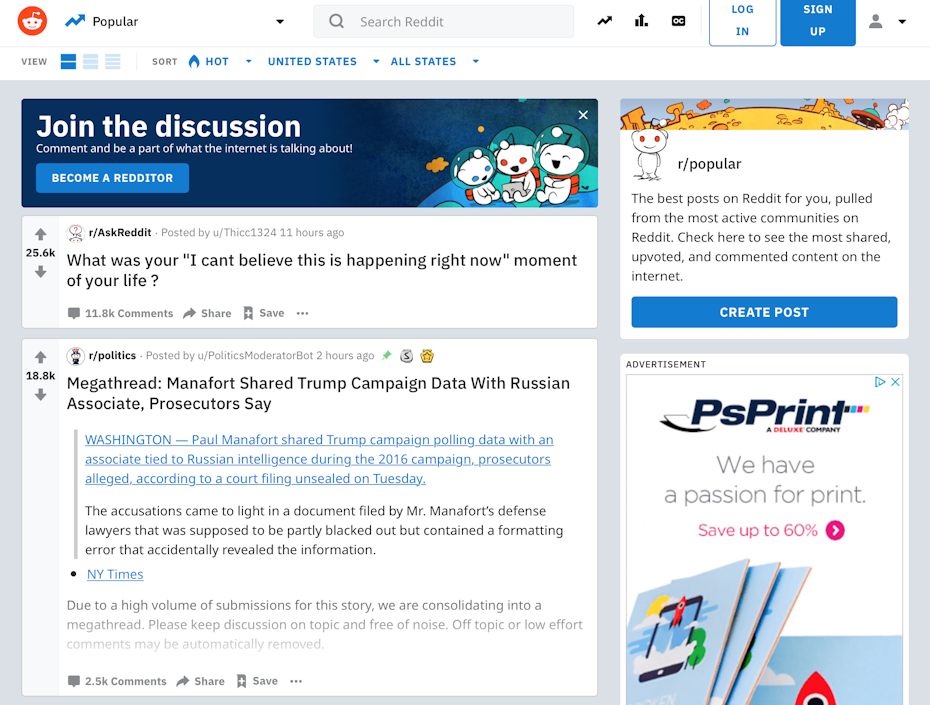The width and height of the screenshot is (930, 705).
Task: Open more options on the AskReddit post
Action: (x=302, y=314)
